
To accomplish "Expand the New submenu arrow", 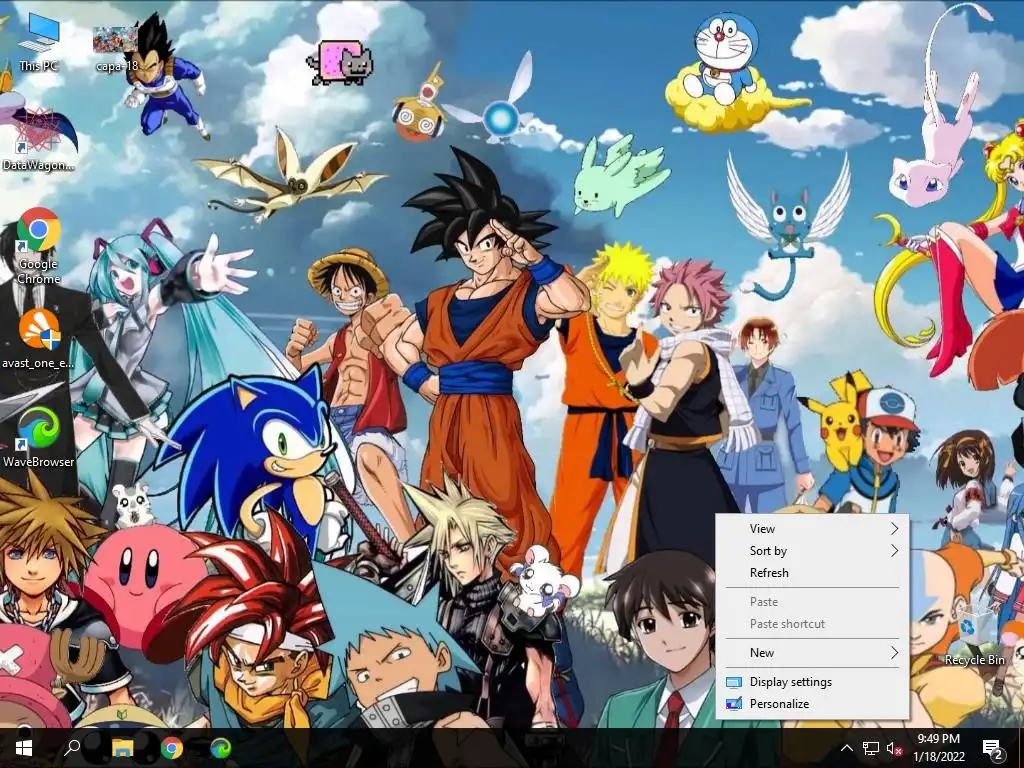I will (895, 652).
